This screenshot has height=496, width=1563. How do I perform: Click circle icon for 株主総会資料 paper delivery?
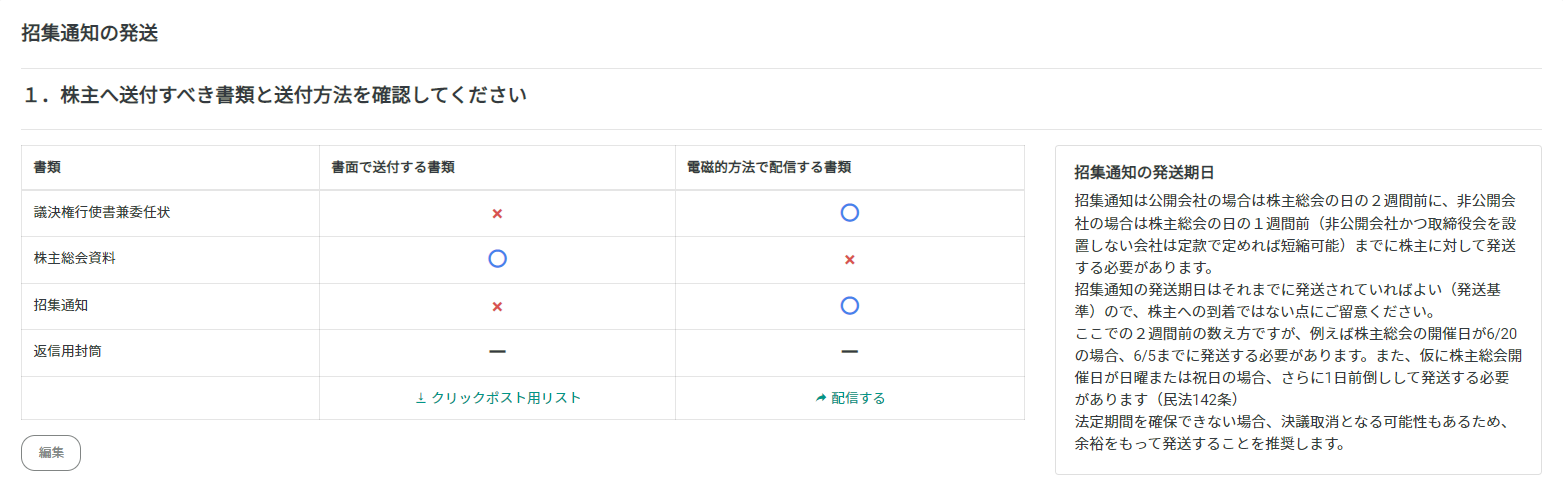[x=497, y=258]
